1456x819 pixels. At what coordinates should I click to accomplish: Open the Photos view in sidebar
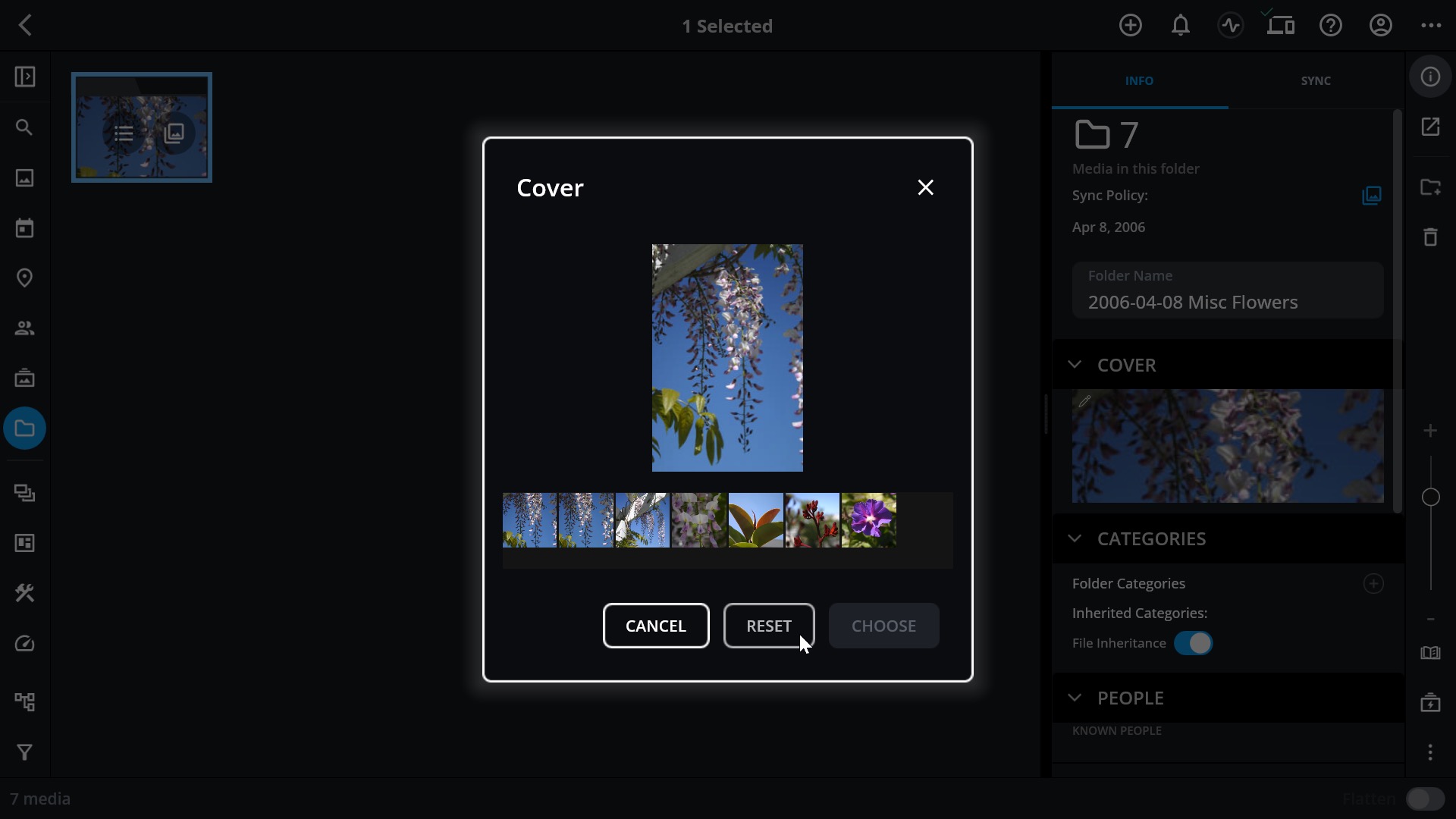point(25,177)
